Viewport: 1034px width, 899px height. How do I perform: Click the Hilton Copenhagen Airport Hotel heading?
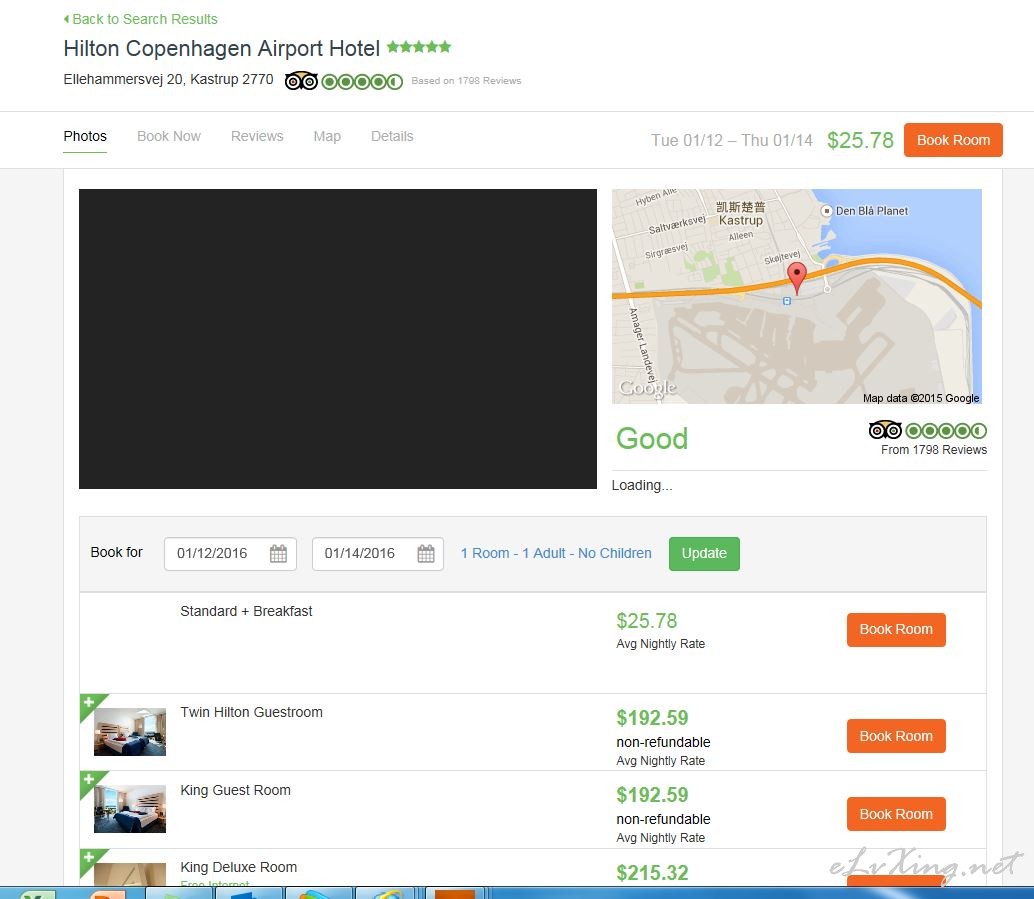tap(222, 48)
